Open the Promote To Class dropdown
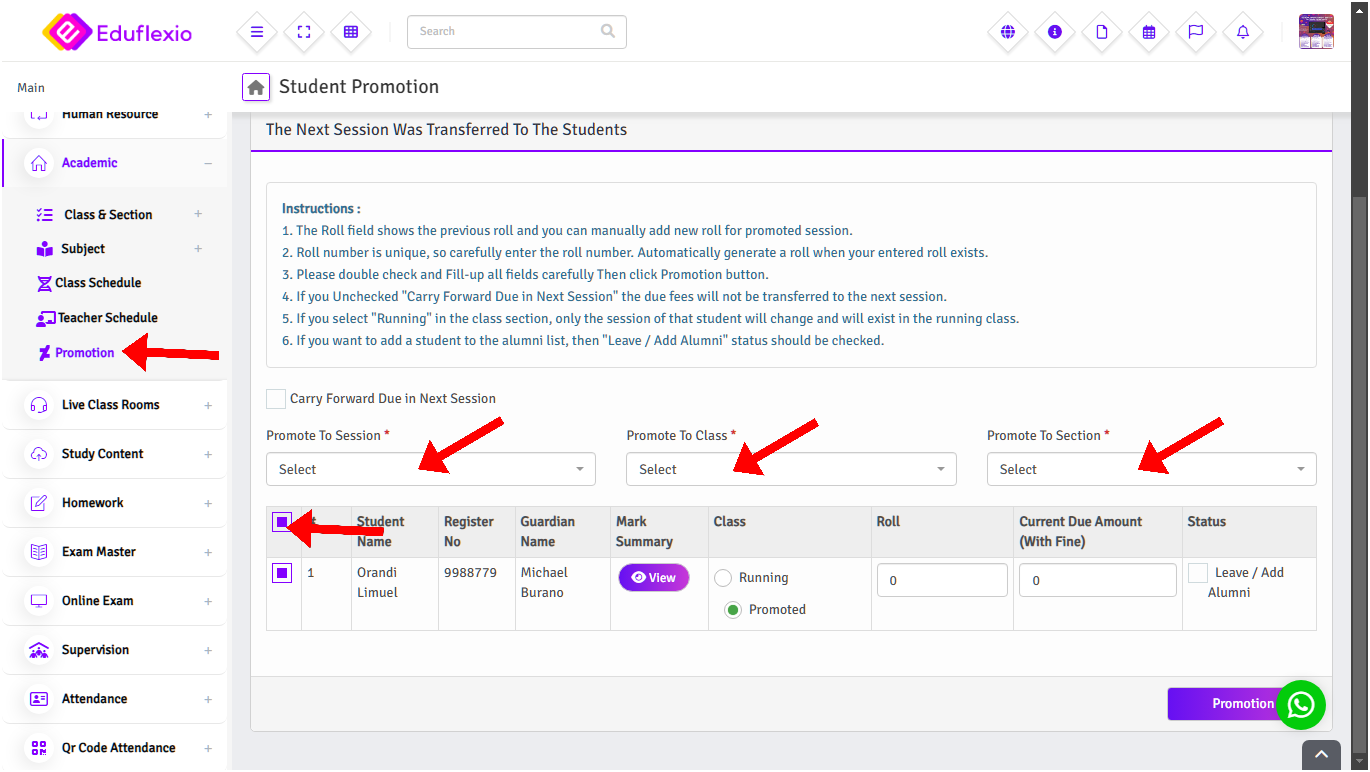This screenshot has height=772, width=1370. [x=790, y=469]
